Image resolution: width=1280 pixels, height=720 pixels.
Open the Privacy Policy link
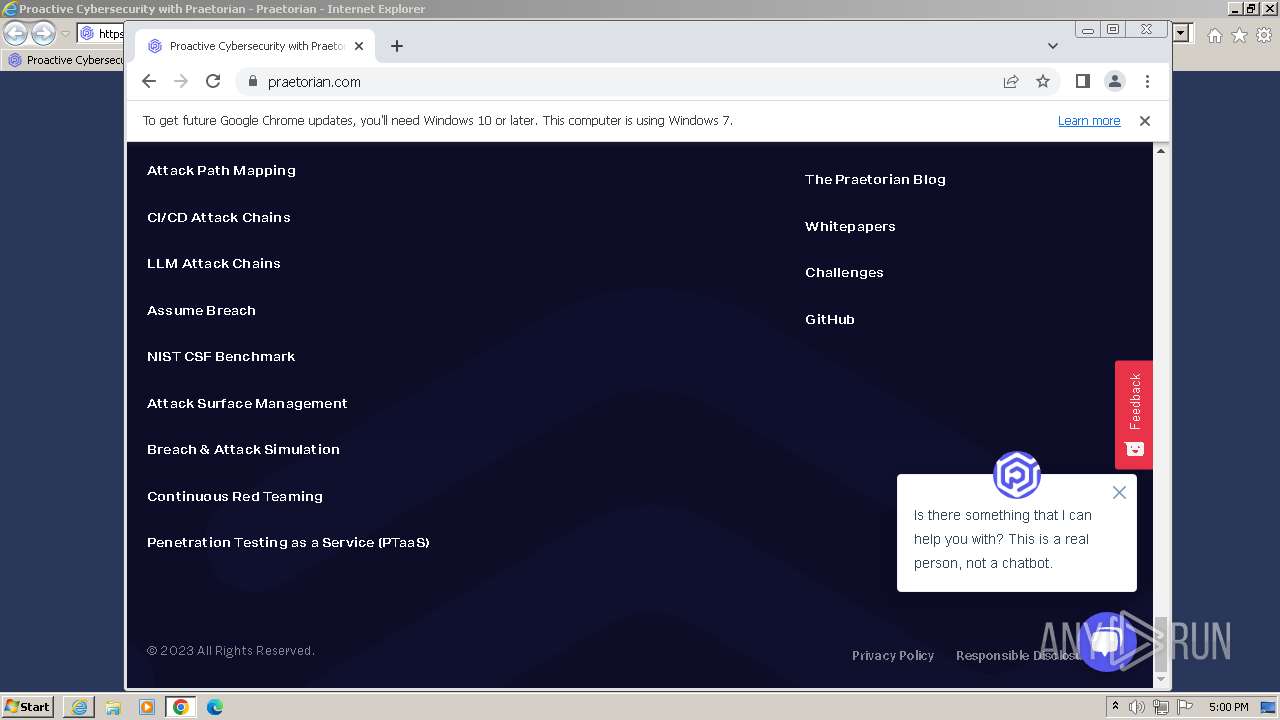coord(893,655)
